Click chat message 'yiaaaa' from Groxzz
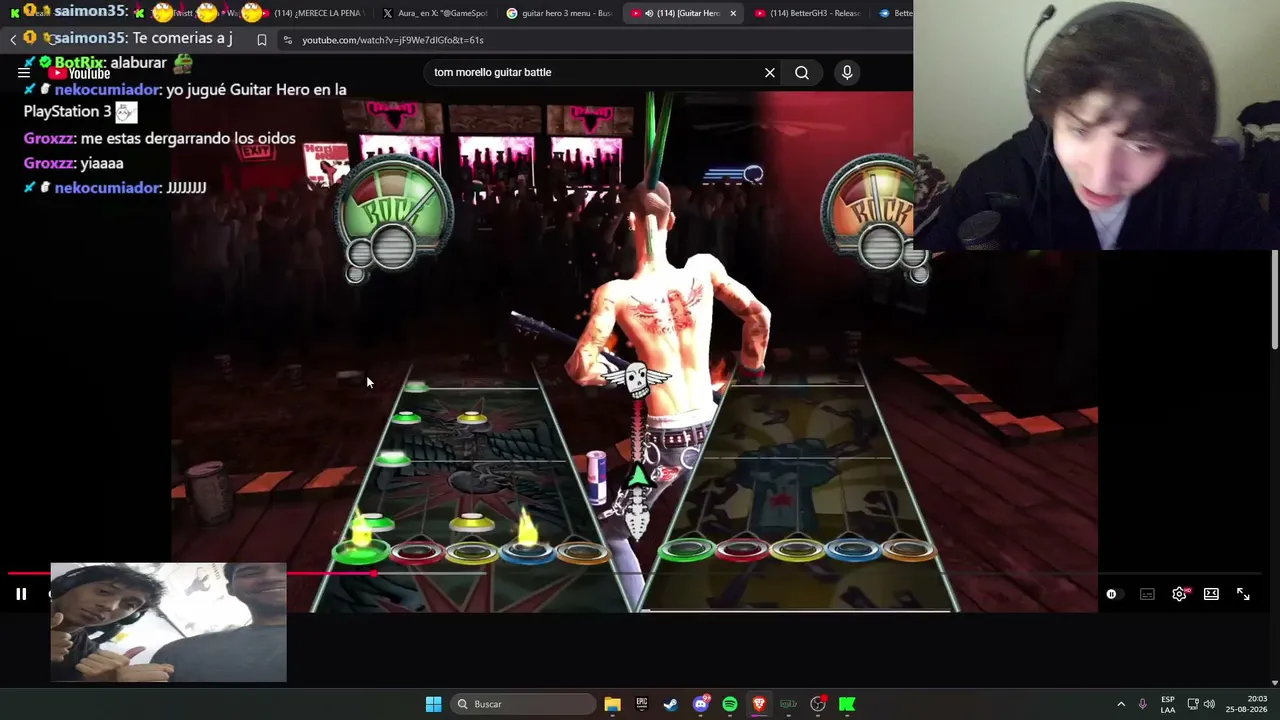The width and height of the screenshot is (1280, 720). point(102,163)
